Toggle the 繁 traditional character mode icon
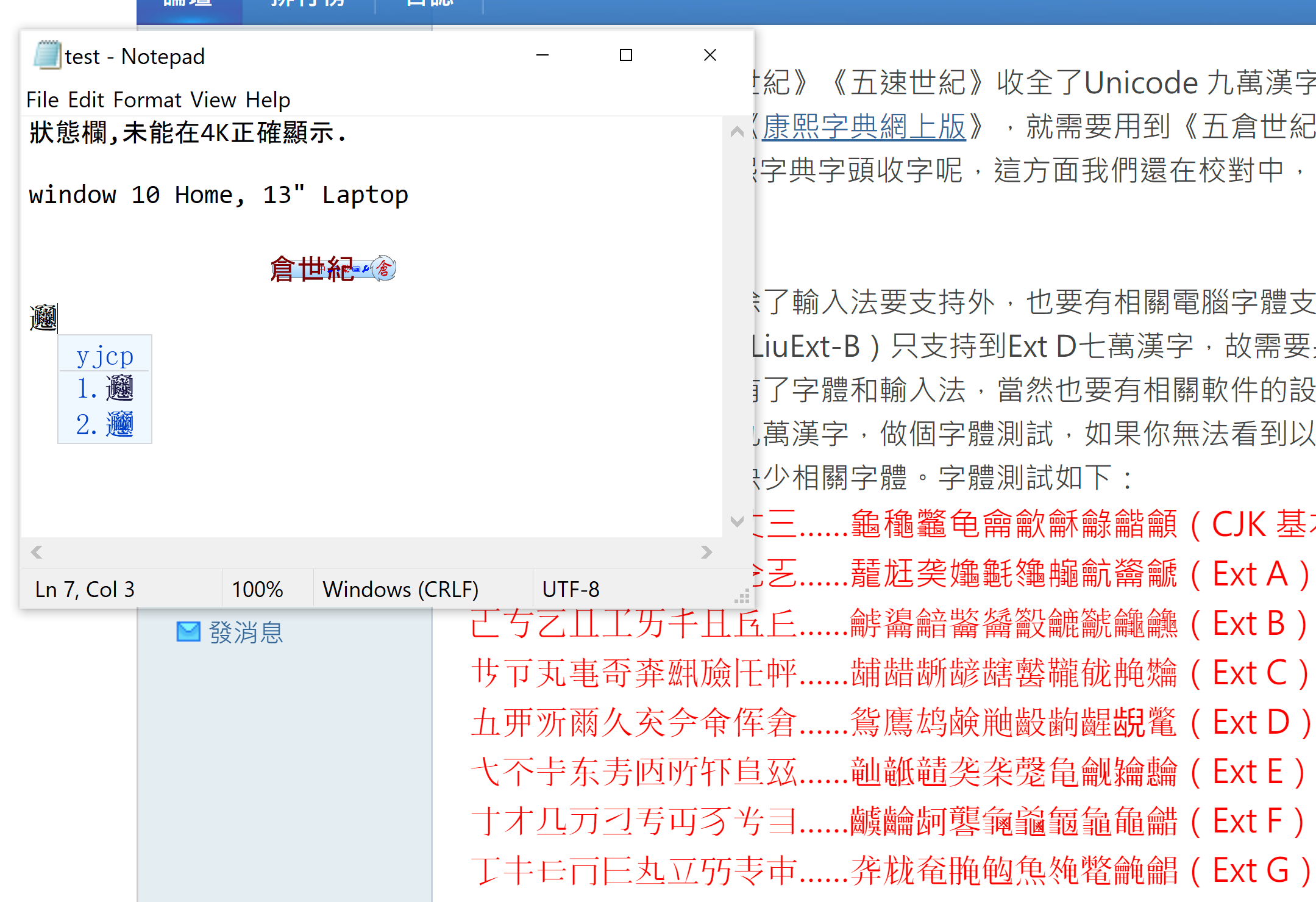1316x902 pixels. point(346,269)
